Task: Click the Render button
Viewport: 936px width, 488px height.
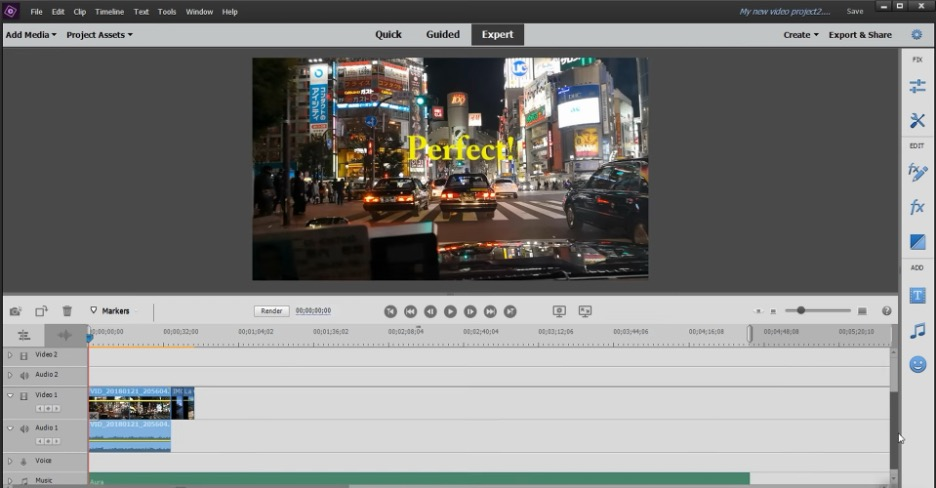Action: [271, 311]
